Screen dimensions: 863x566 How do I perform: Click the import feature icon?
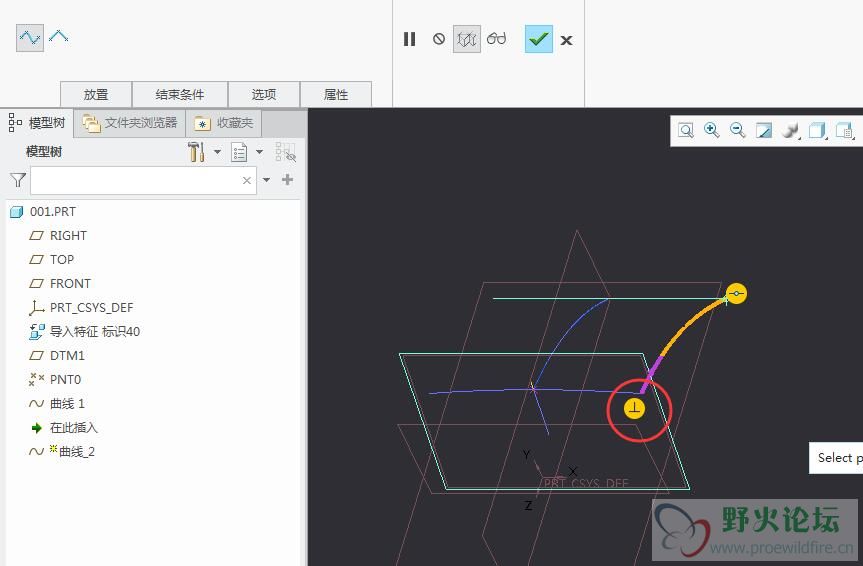pyautogui.click(x=36, y=331)
